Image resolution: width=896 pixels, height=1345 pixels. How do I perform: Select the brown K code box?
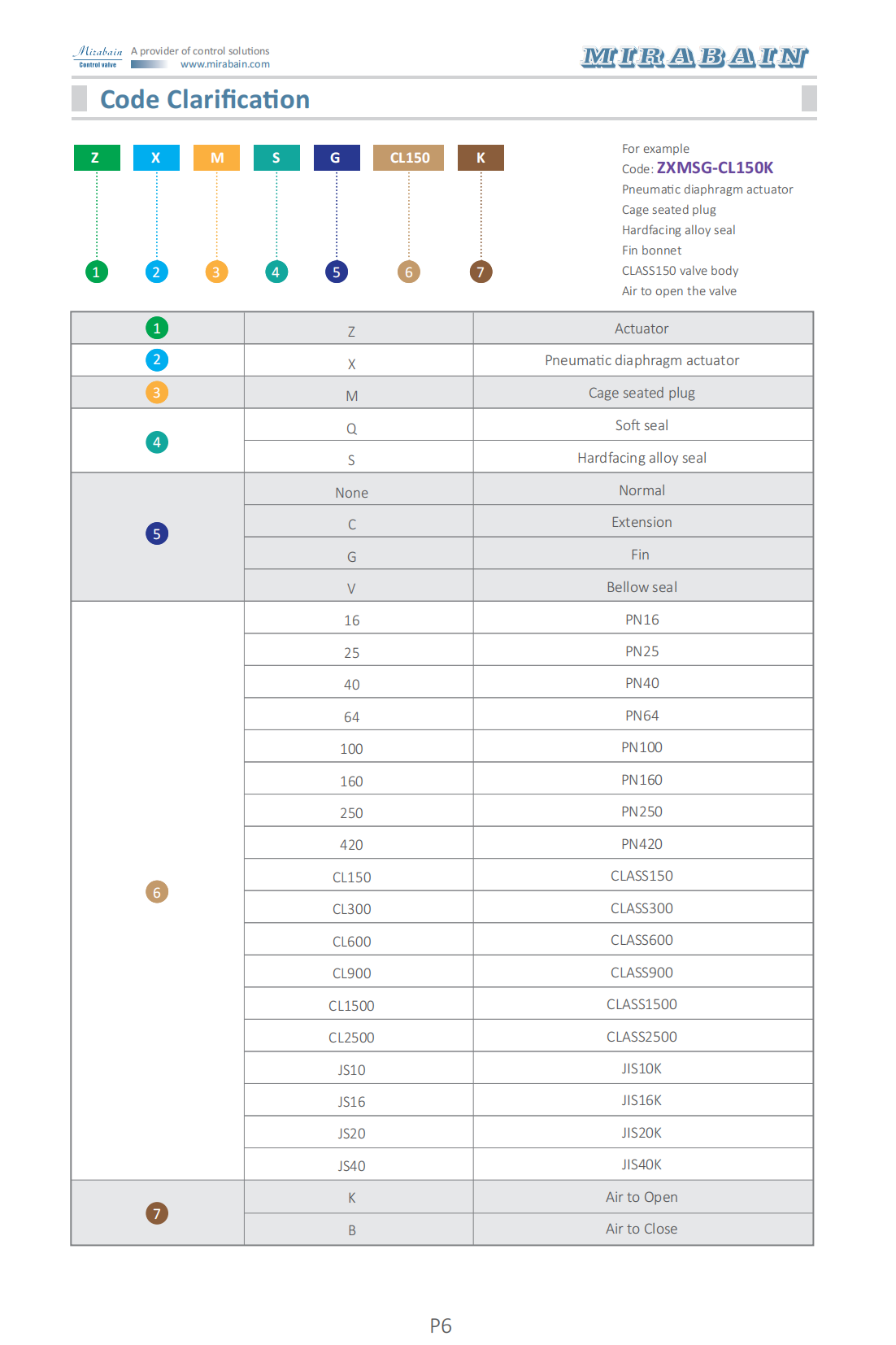point(481,158)
